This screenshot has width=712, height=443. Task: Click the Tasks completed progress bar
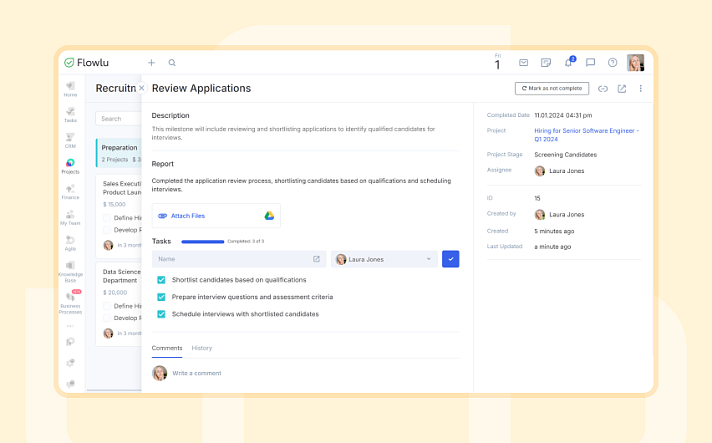[203, 241]
